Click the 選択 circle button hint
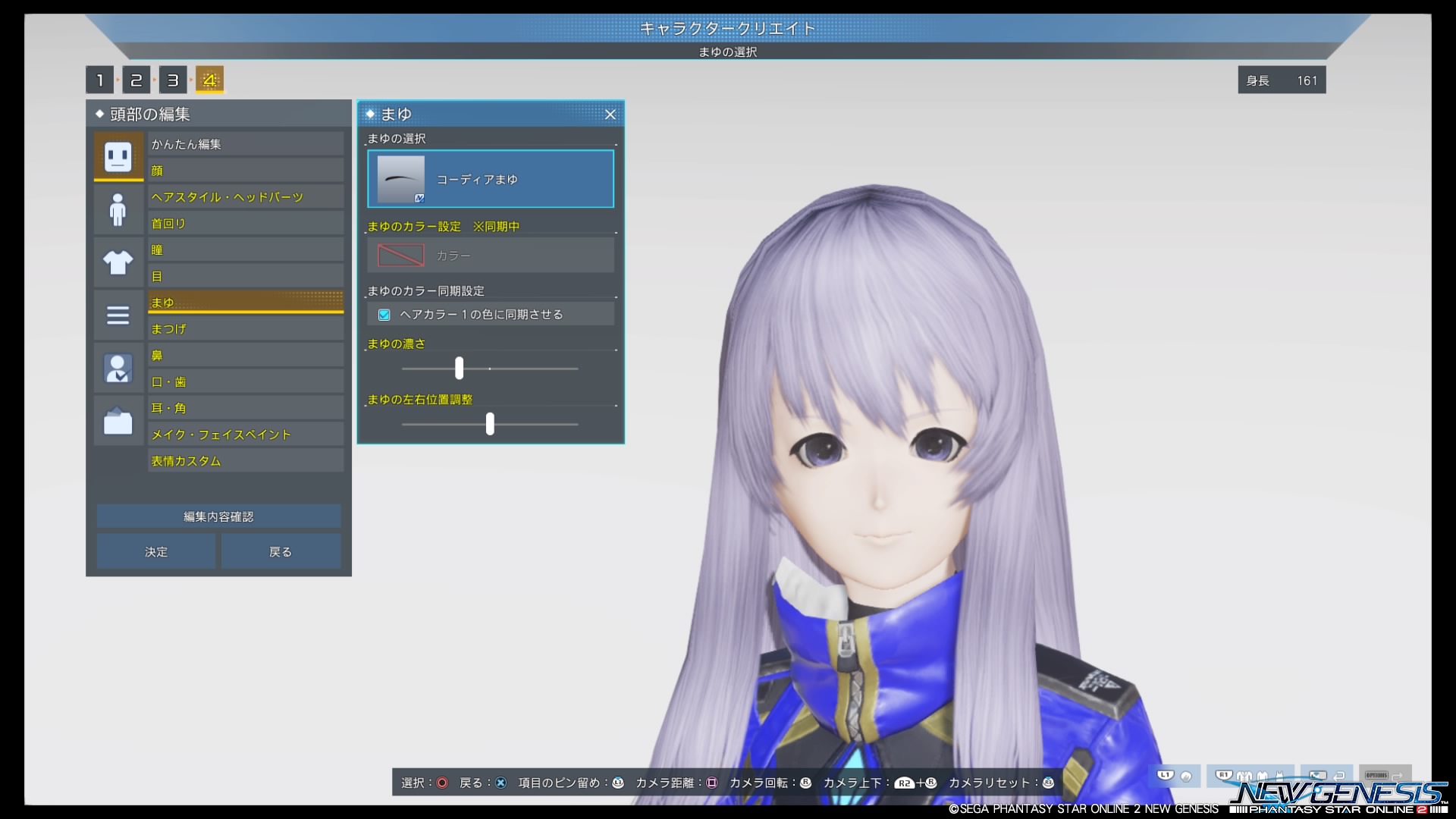The image size is (1456, 819). click(x=442, y=783)
